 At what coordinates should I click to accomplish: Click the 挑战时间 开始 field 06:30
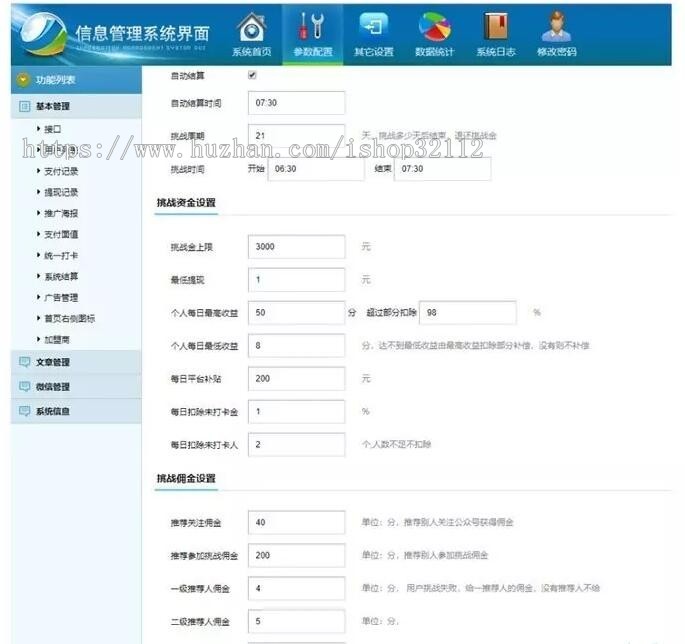(x=315, y=169)
